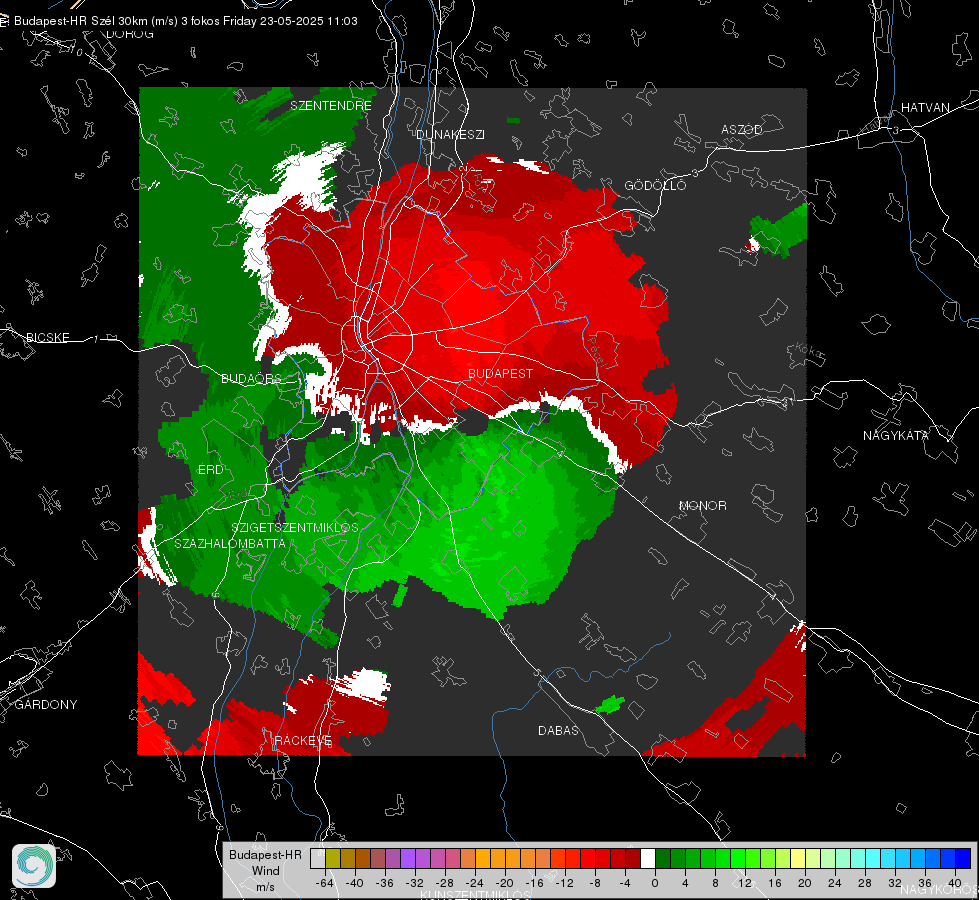Screen dimensions: 979x900
Task: Click the swirl weather service logo
Action: (34, 866)
